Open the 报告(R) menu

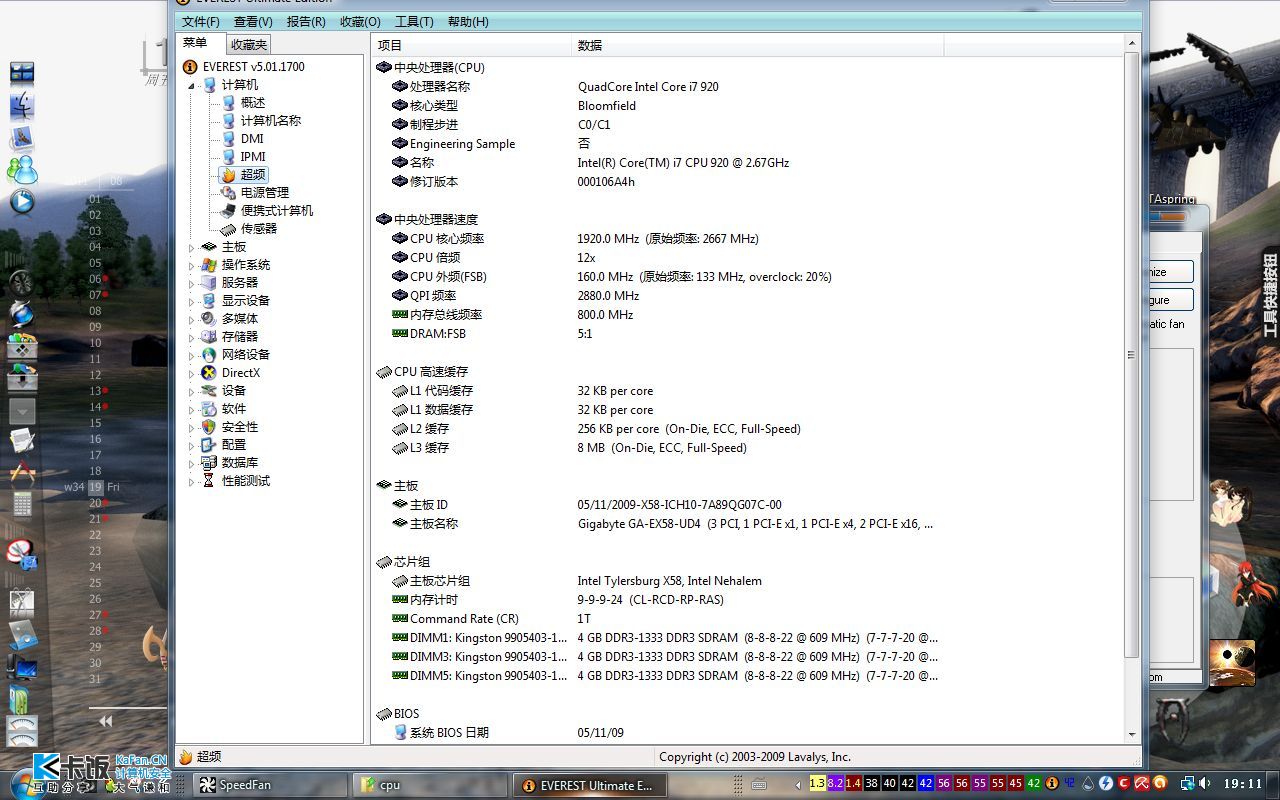306,21
